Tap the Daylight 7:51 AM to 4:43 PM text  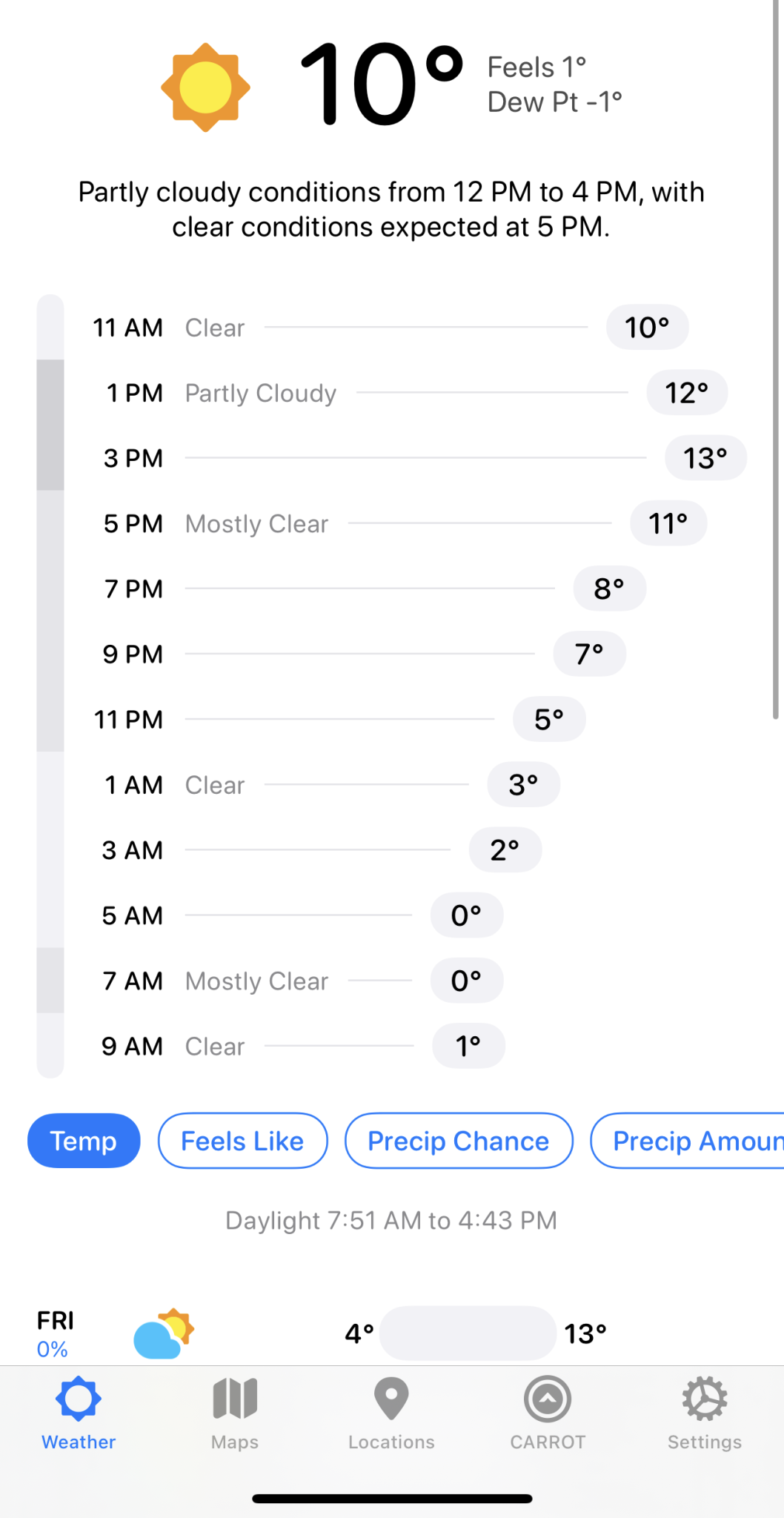point(391,1221)
